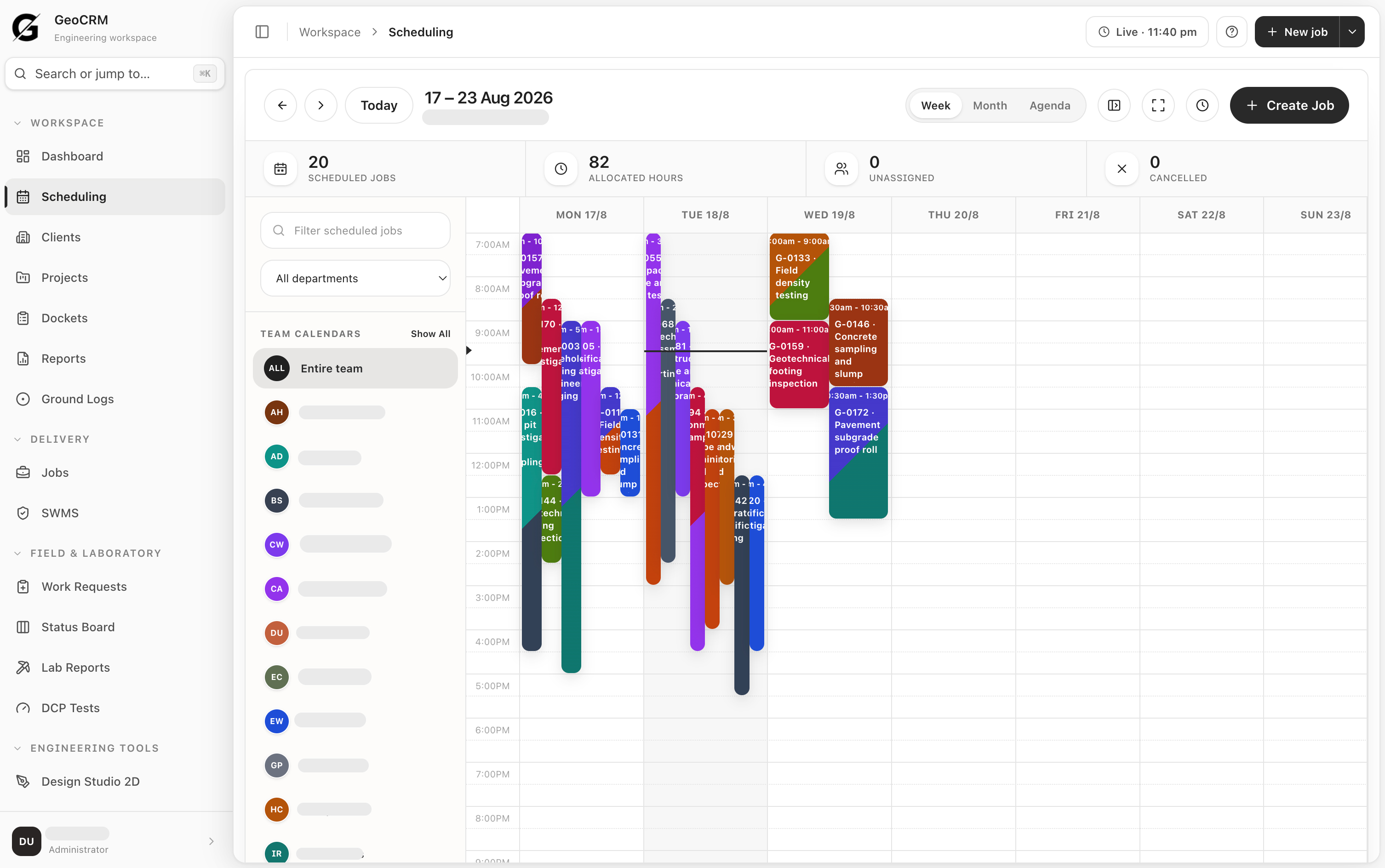Open the New job dropdown arrow
Image resolution: width=1385 pixels, height=868 pixels.
(1352, 32)
